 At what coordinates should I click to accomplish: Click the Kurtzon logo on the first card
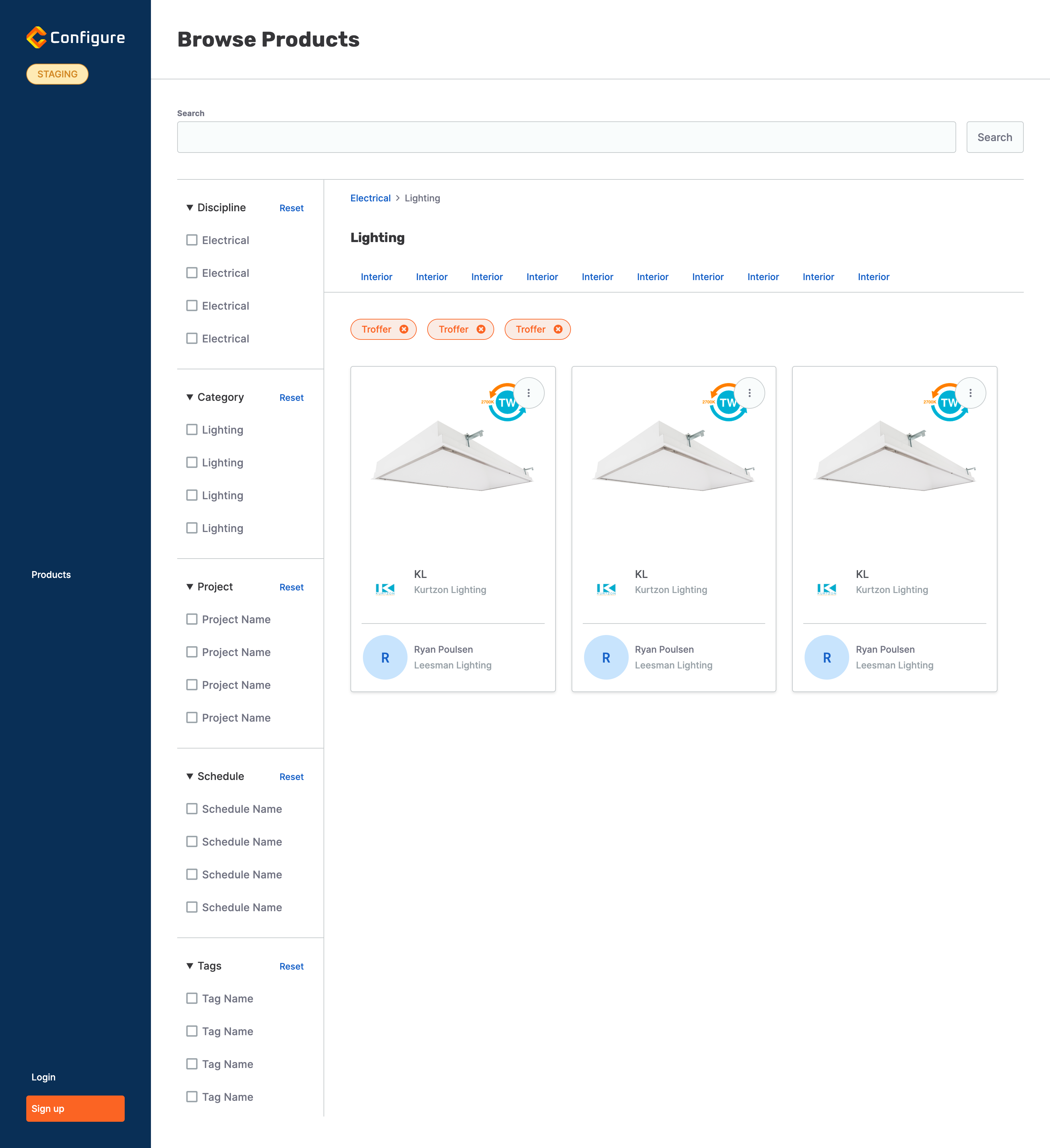(x=385, y=589)
